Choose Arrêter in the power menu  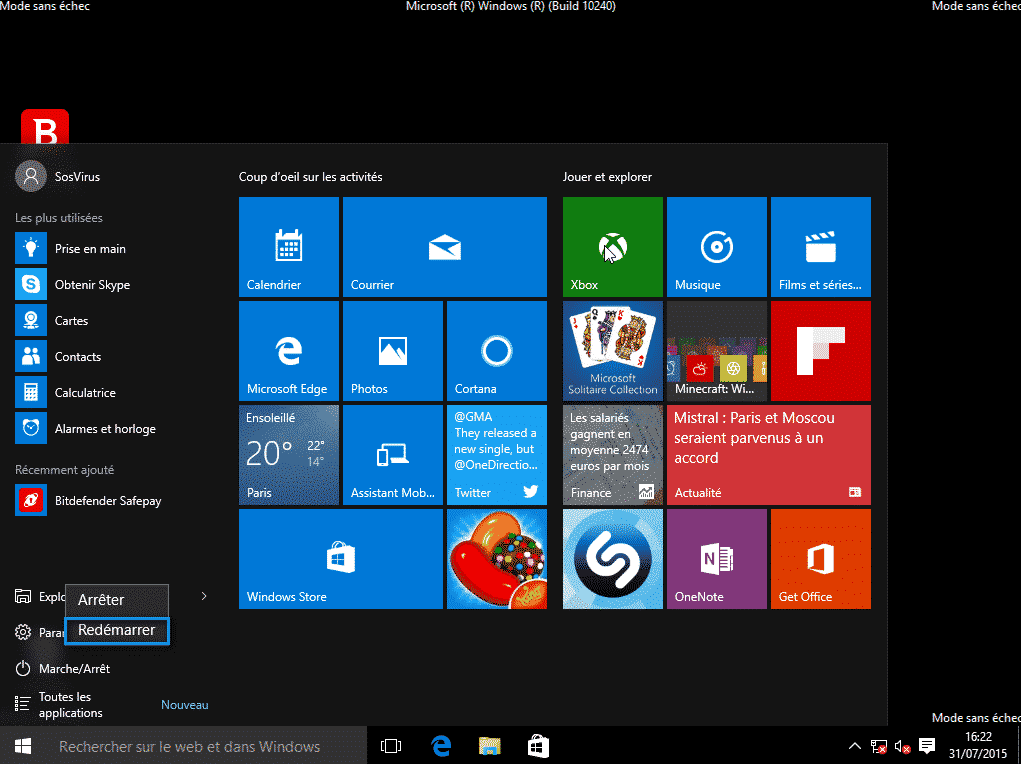[x=117, y=600]
